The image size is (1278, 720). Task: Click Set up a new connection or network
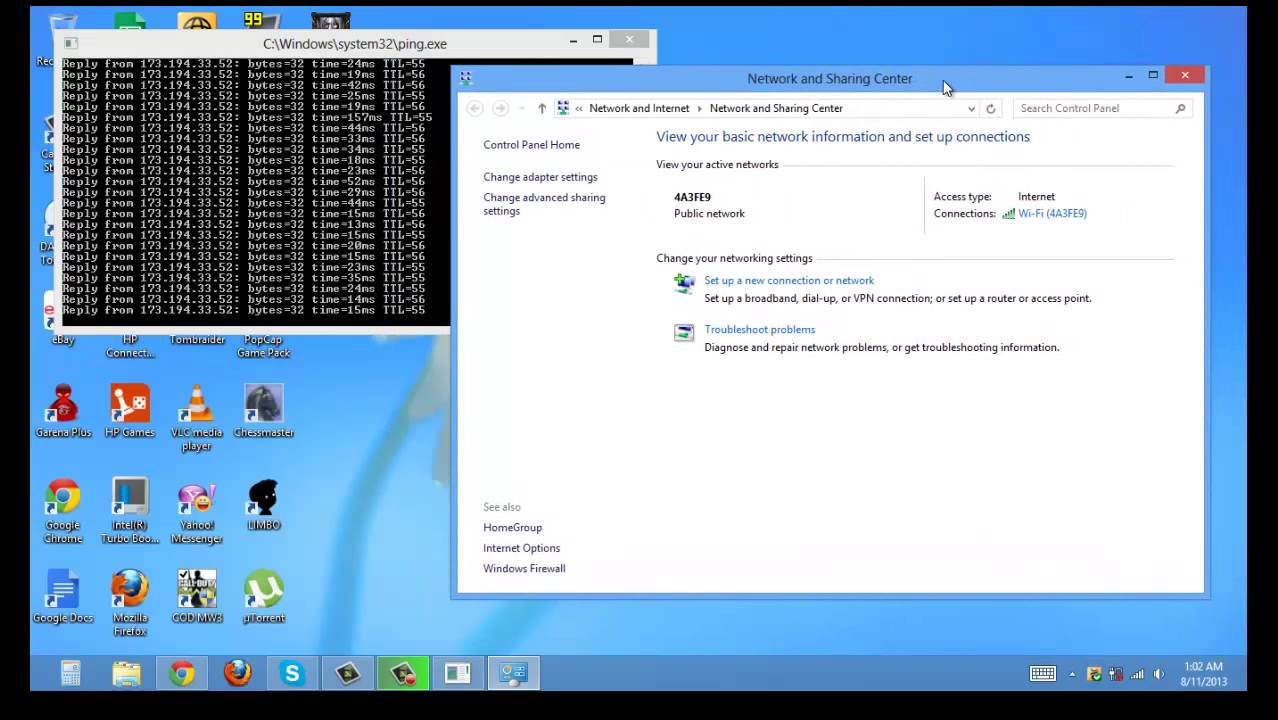tap(789, 281)
